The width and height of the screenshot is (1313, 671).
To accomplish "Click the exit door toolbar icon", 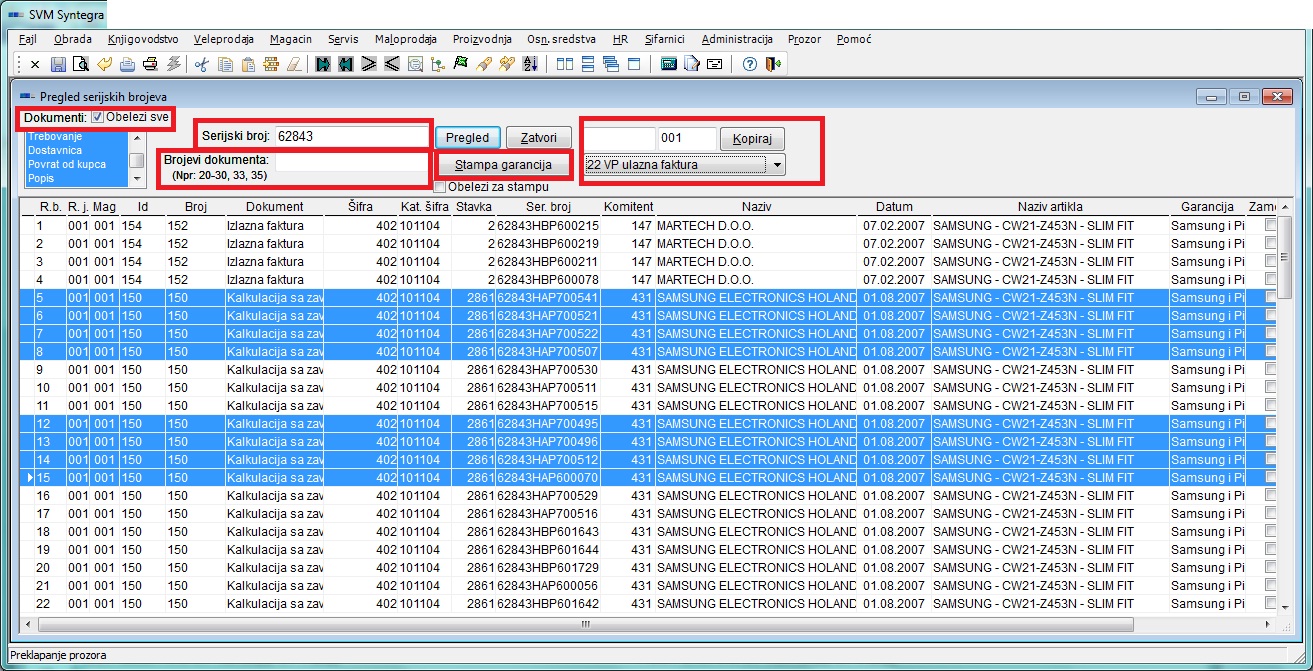I will tap(772, 65).
